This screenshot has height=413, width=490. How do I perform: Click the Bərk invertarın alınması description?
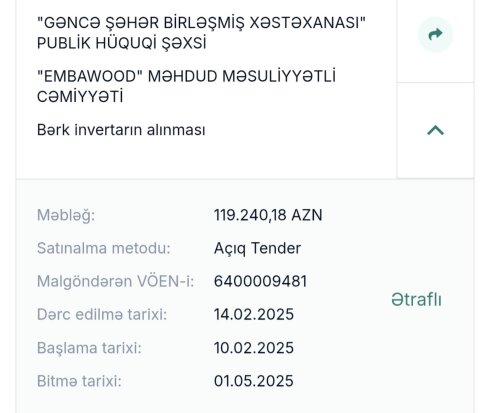point(121,130)
